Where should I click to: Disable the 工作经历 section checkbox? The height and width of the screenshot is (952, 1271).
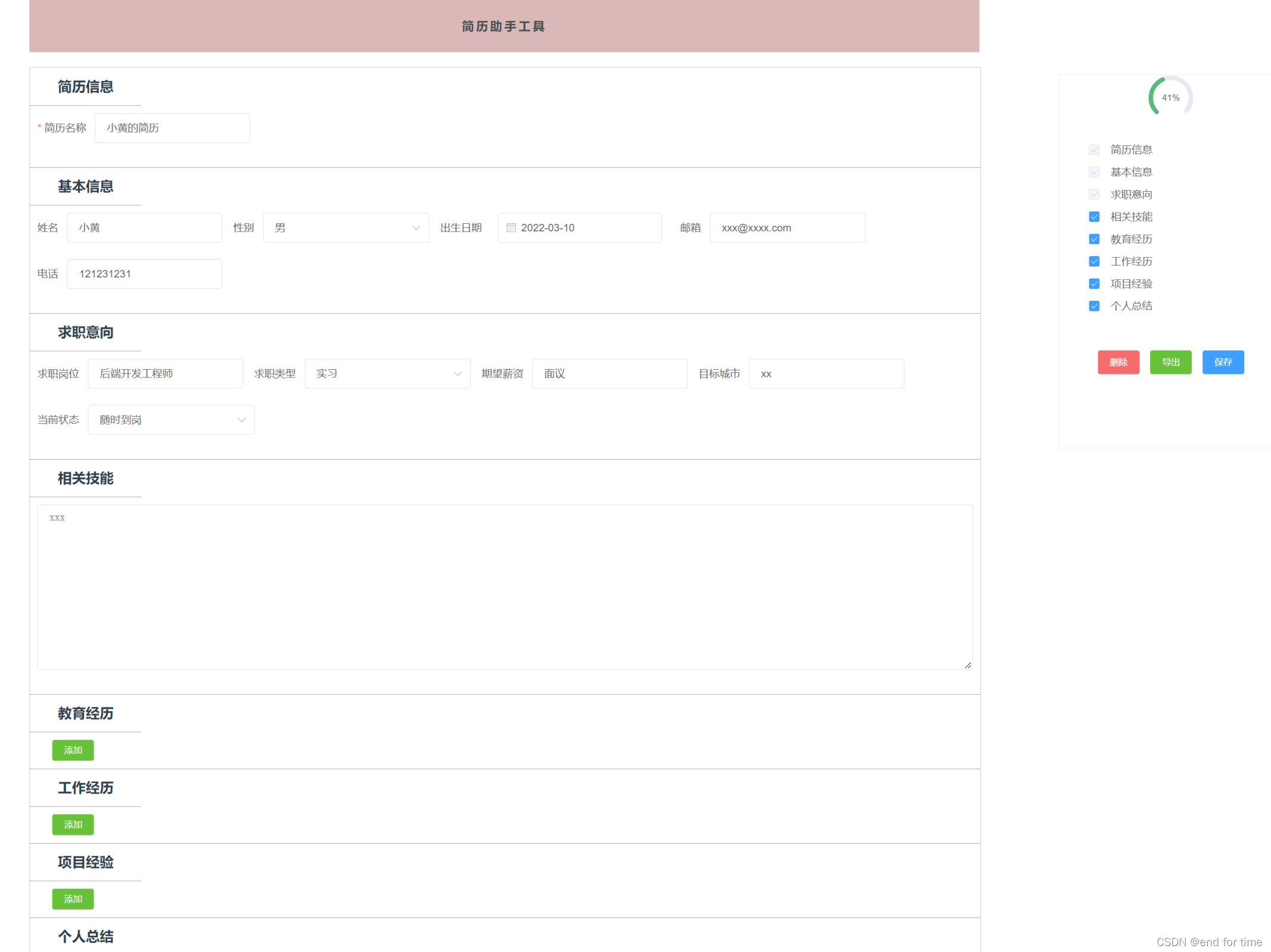1094,261
